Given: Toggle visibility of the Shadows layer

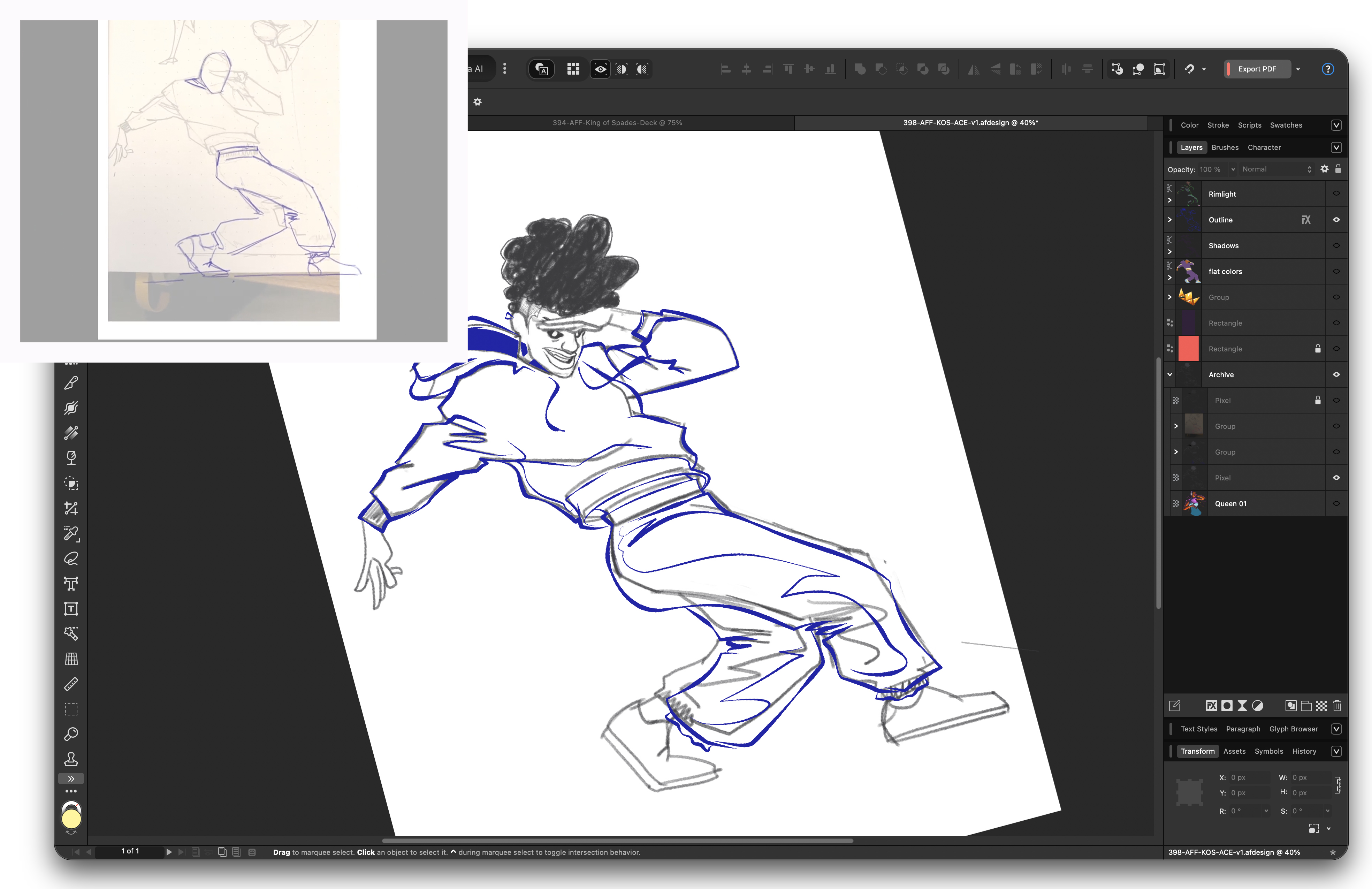Looking at the screenshot, I should [1336, 245].
